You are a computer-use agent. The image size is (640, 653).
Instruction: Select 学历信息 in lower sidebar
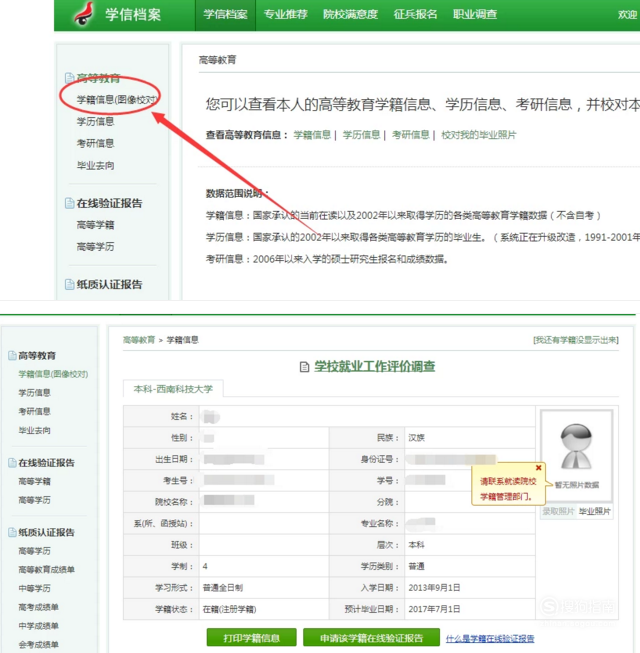[34, 393]
